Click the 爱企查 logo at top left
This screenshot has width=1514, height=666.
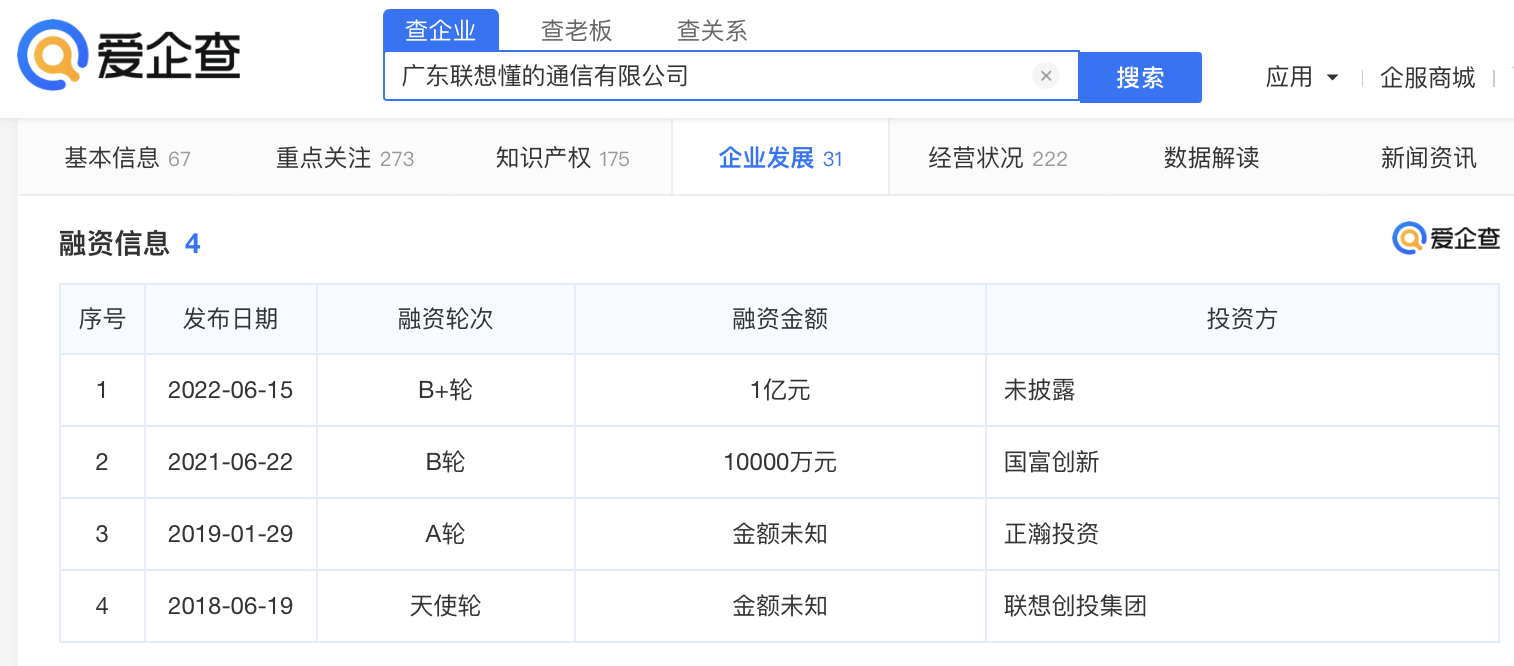click(x=129, y=56)
